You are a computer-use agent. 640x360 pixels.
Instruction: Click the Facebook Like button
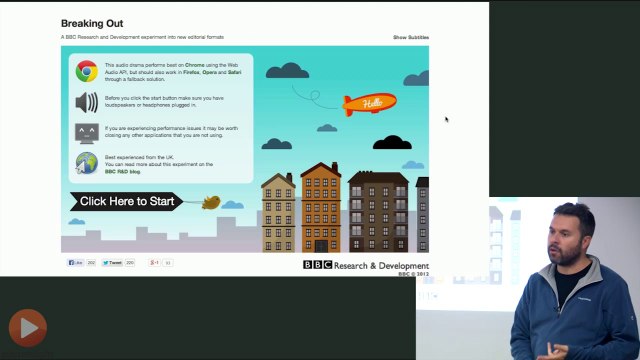click(x=76, y=263)
